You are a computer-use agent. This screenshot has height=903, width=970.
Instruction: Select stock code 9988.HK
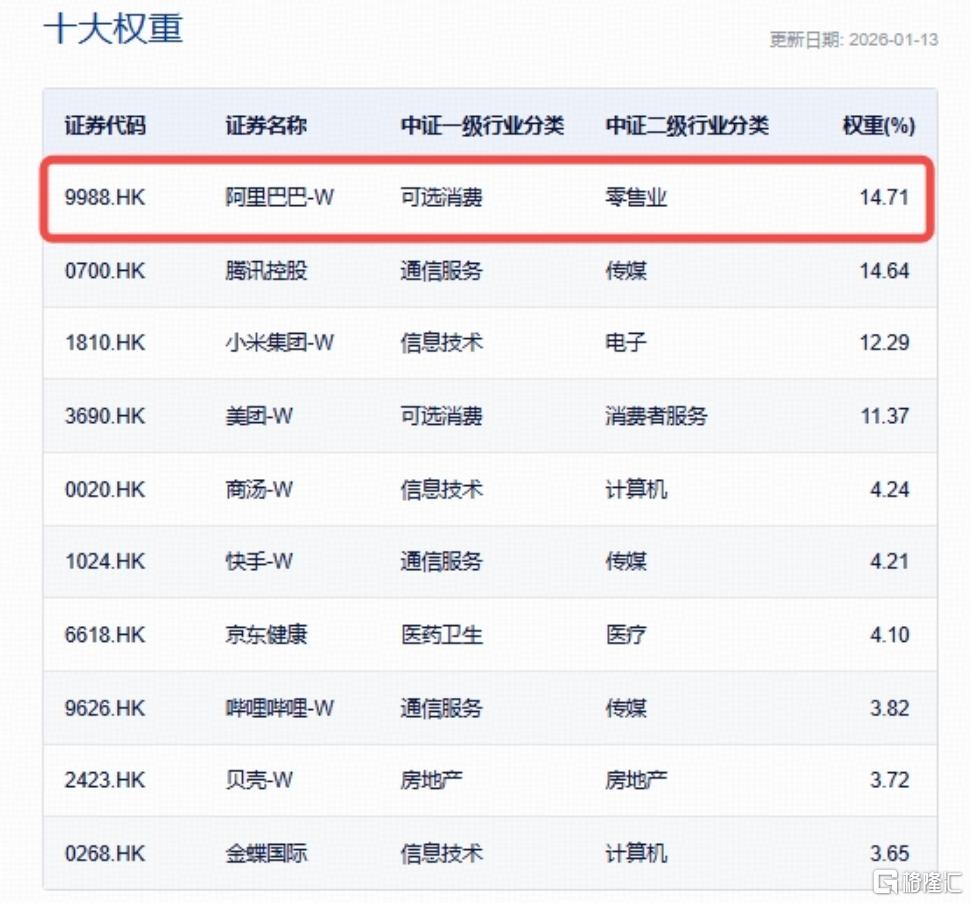click(105, 198)
